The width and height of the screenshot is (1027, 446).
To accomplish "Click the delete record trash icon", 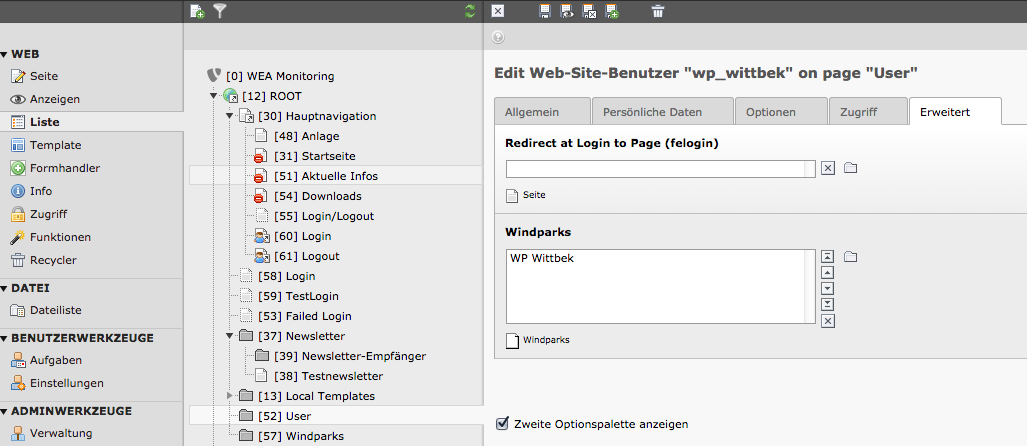I will 657,12.
